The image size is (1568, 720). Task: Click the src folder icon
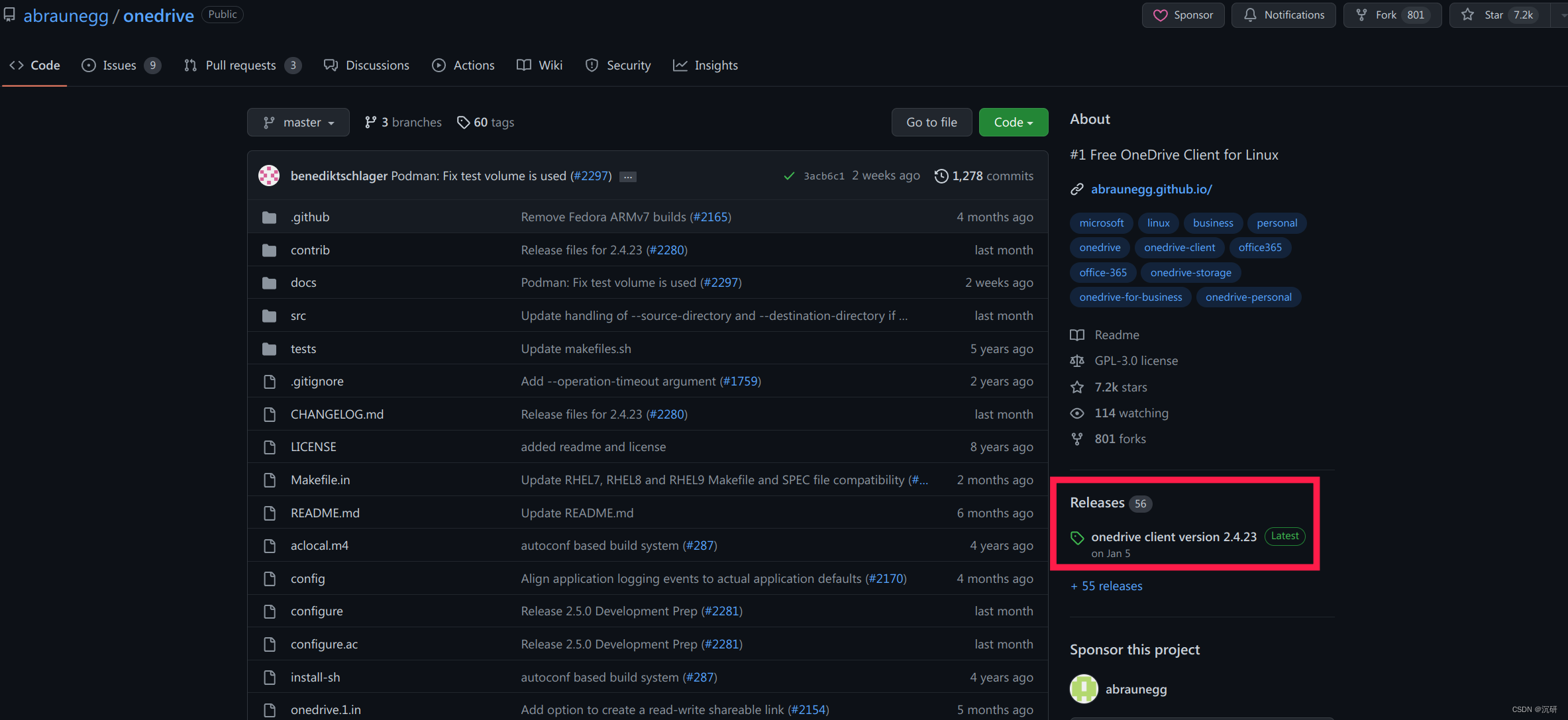[x=269, y=316]
